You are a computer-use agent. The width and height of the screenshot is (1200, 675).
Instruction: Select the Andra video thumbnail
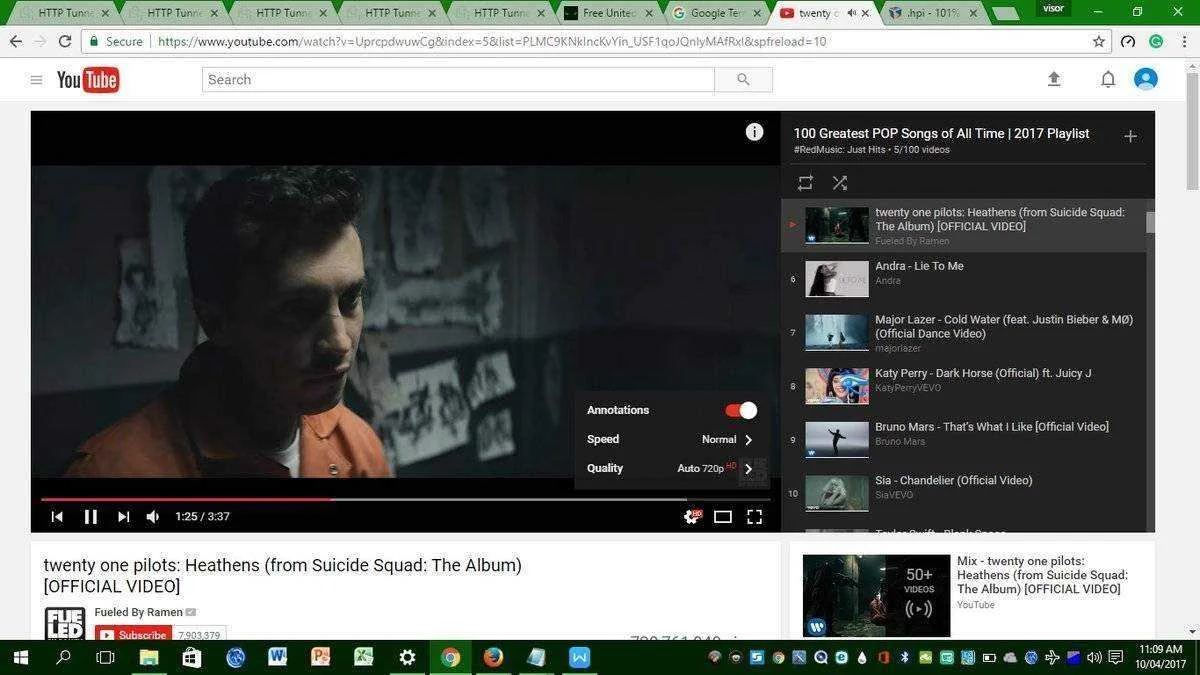click(837, 279)
